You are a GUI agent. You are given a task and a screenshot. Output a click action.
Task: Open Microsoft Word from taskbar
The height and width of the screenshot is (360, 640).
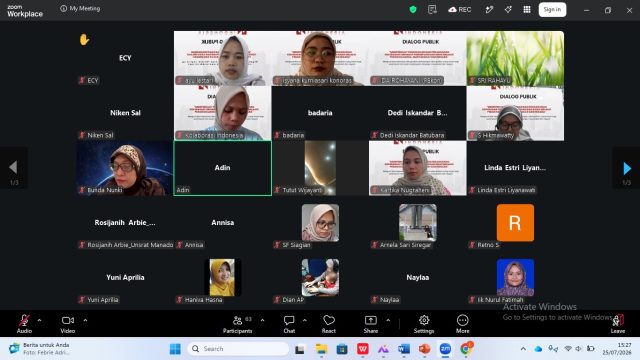click(x=404, y=349)
